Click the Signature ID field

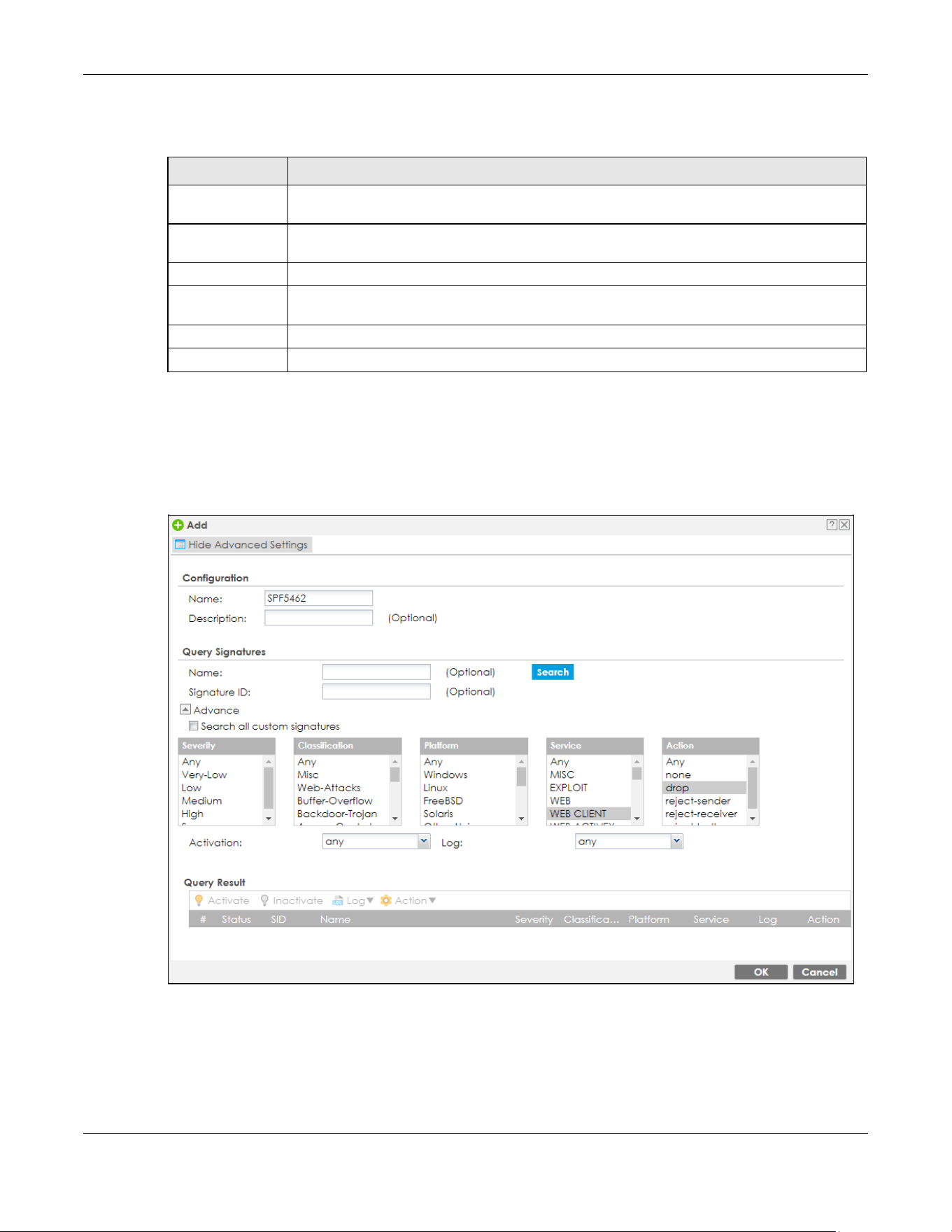376,692
